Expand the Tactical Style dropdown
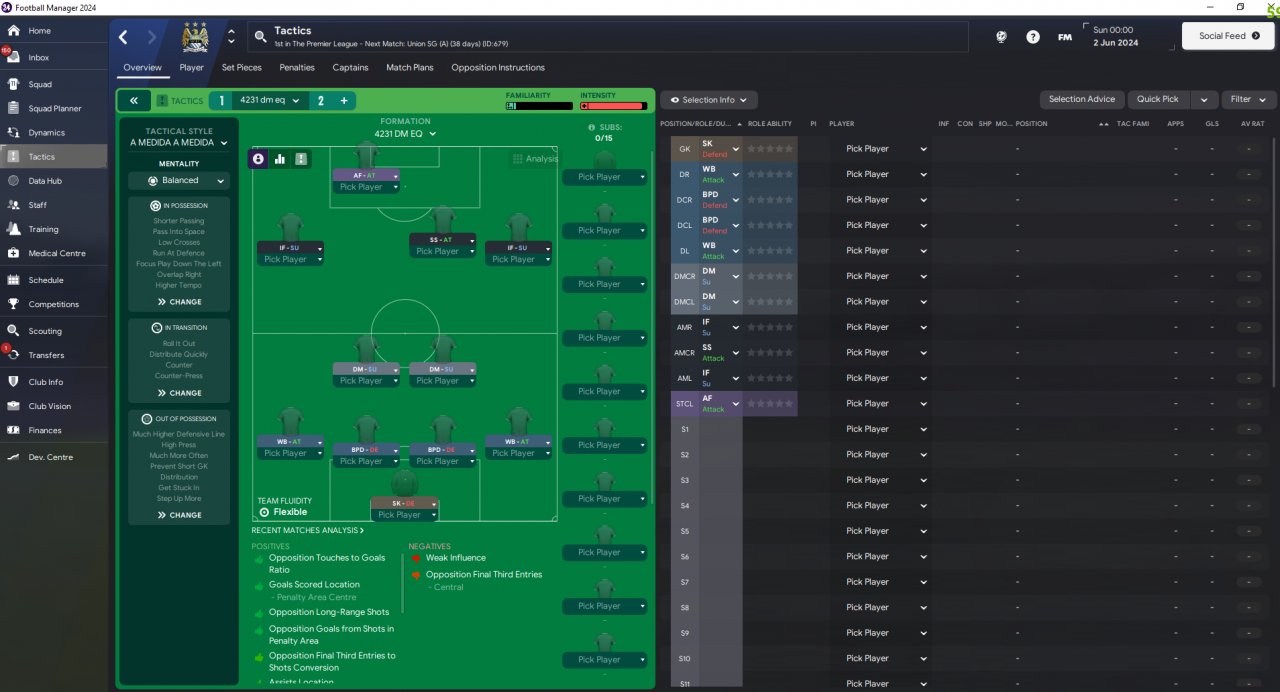The width and height of the screenshot is (1280, 692). point(179,142)
